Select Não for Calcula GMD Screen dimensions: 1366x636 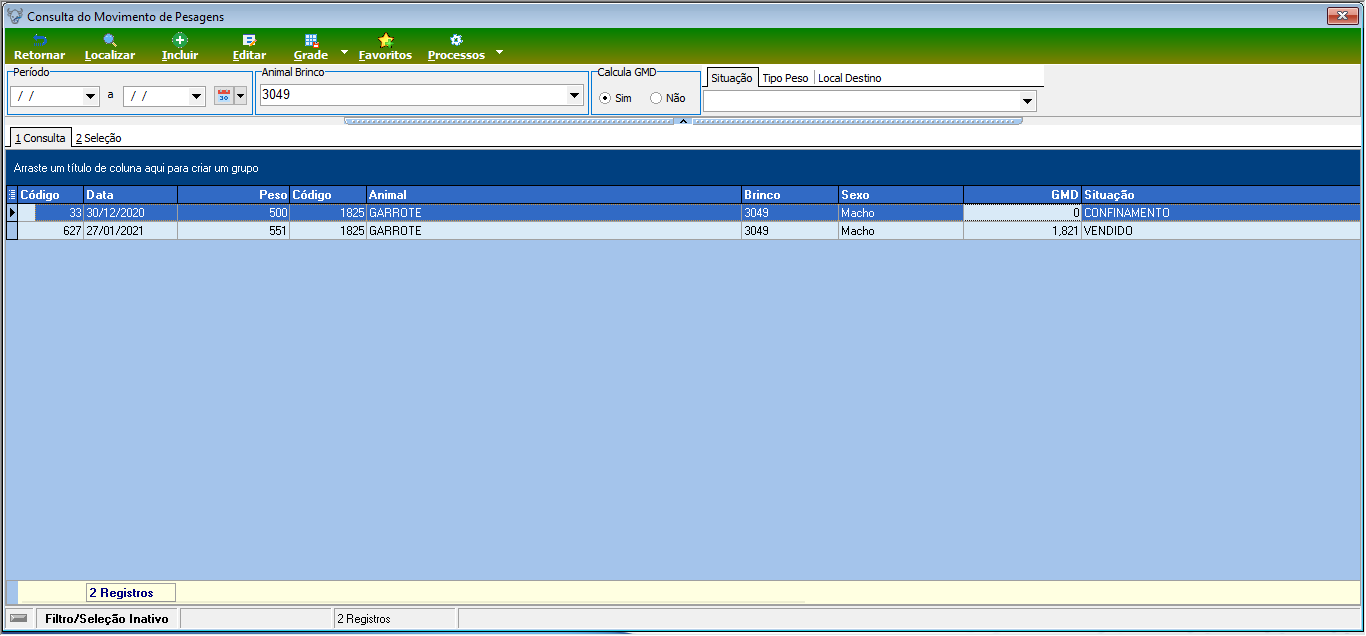tap(656, 98)
